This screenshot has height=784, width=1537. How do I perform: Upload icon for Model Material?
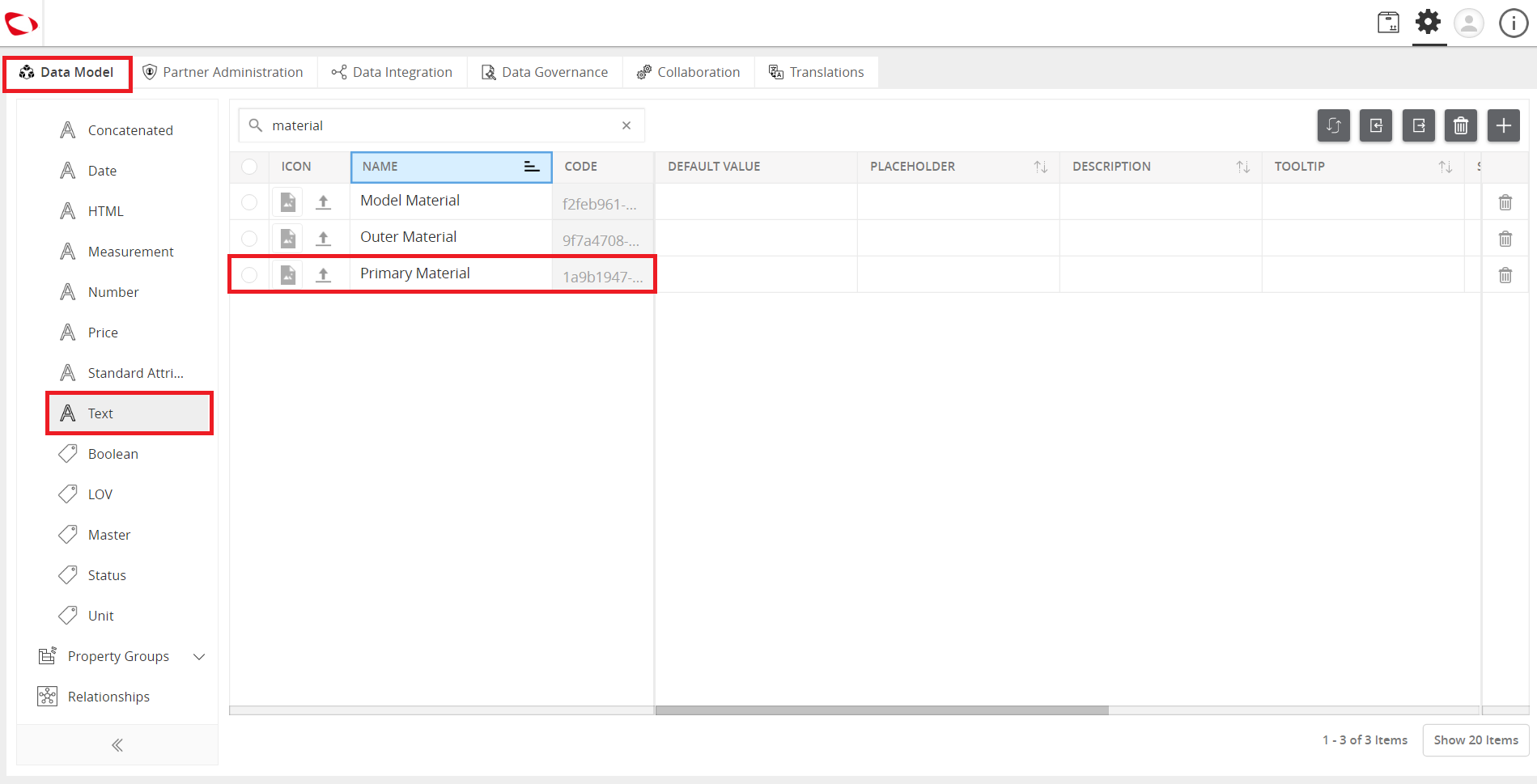click(323, 202)
